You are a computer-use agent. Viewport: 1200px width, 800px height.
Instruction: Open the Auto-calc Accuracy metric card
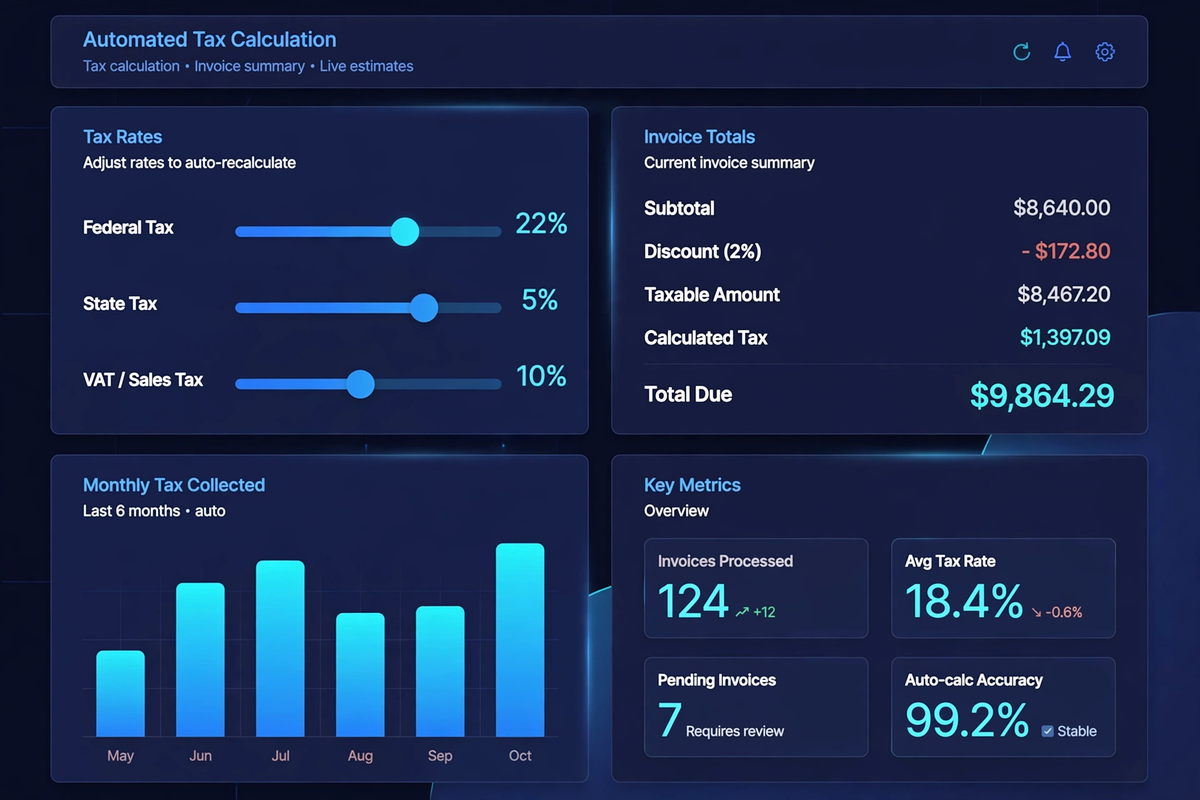coord(1003,707)
